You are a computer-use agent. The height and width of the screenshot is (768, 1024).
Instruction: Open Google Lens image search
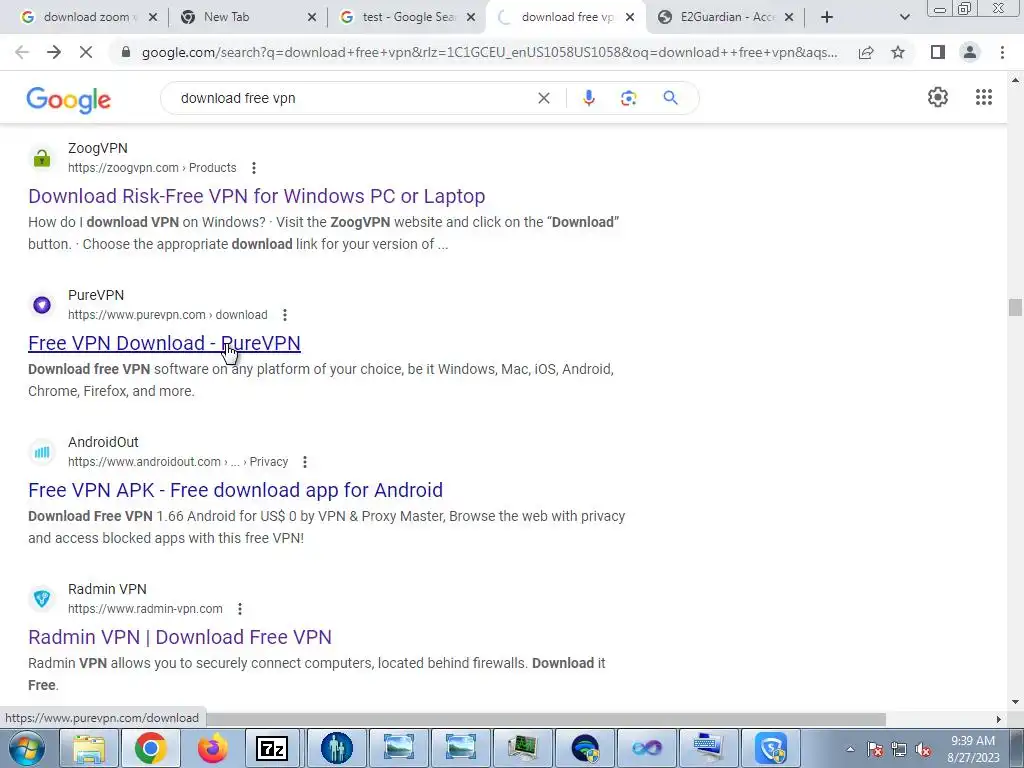click(628, 98)
